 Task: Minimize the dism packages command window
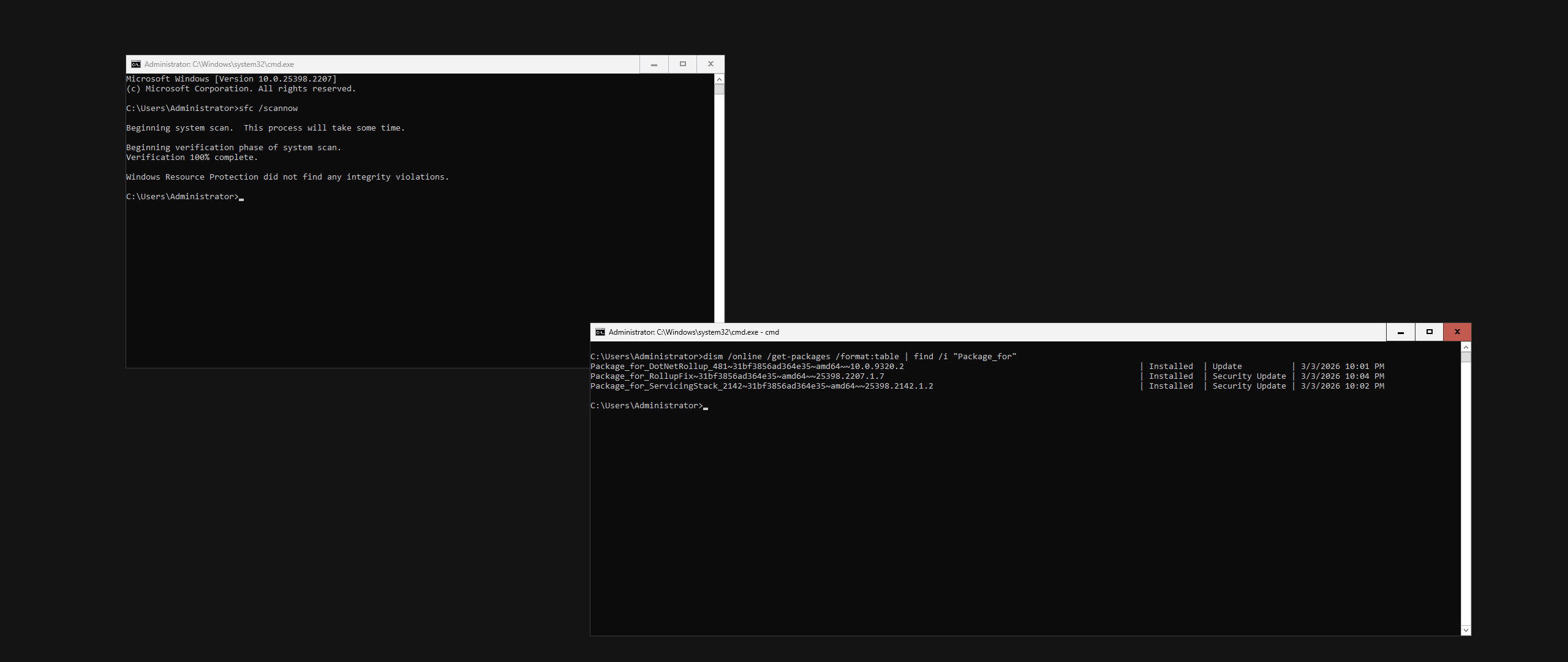[1401, 332]
